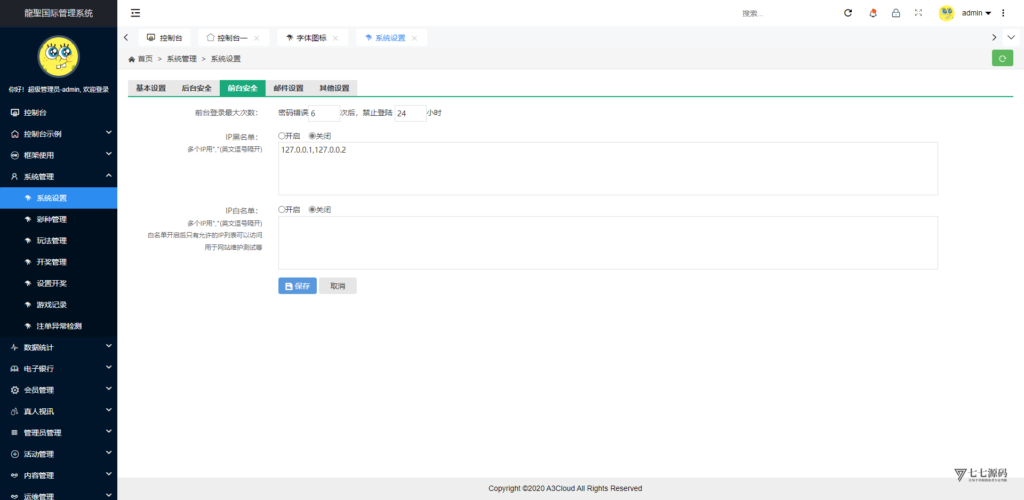Click the 密码错误 attempts input field
The height and width of the screenshot is (500, 1024).
(324, 113)
